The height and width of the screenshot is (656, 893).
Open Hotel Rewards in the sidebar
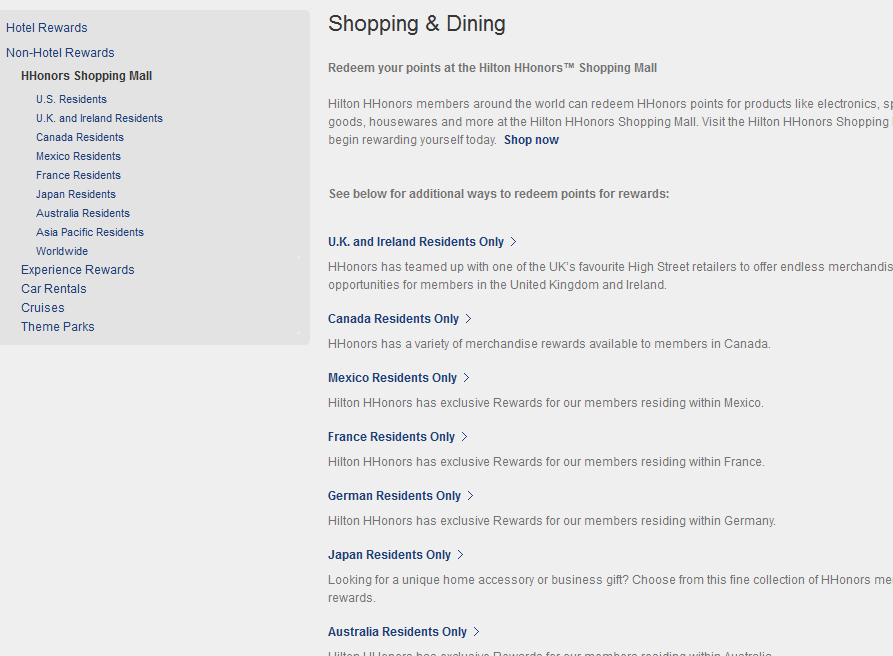(47, 28)
